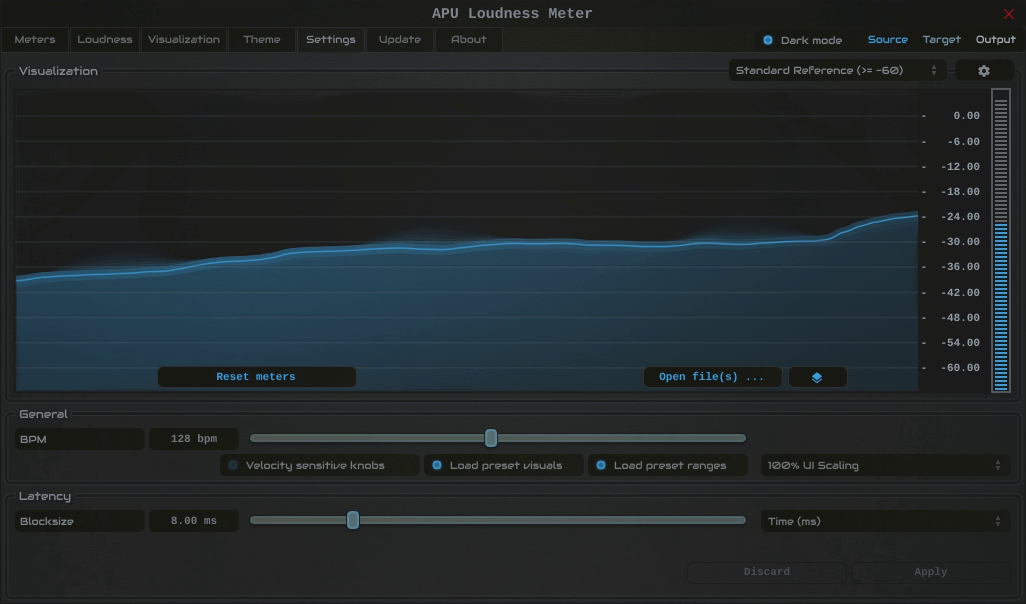Click the Blocksize slider handle

[x=353, y=520]
